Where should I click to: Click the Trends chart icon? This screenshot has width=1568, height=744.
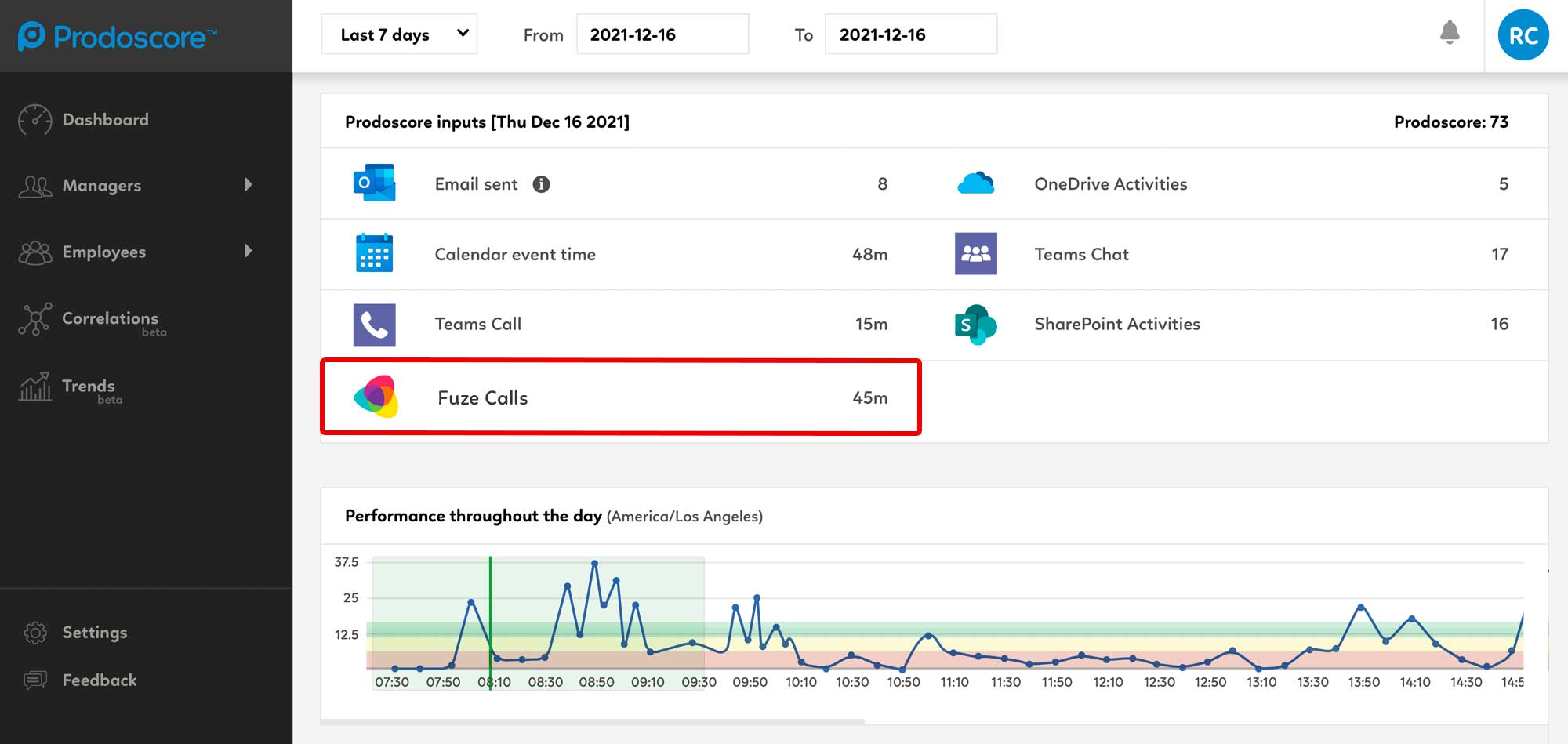point(35,387)
